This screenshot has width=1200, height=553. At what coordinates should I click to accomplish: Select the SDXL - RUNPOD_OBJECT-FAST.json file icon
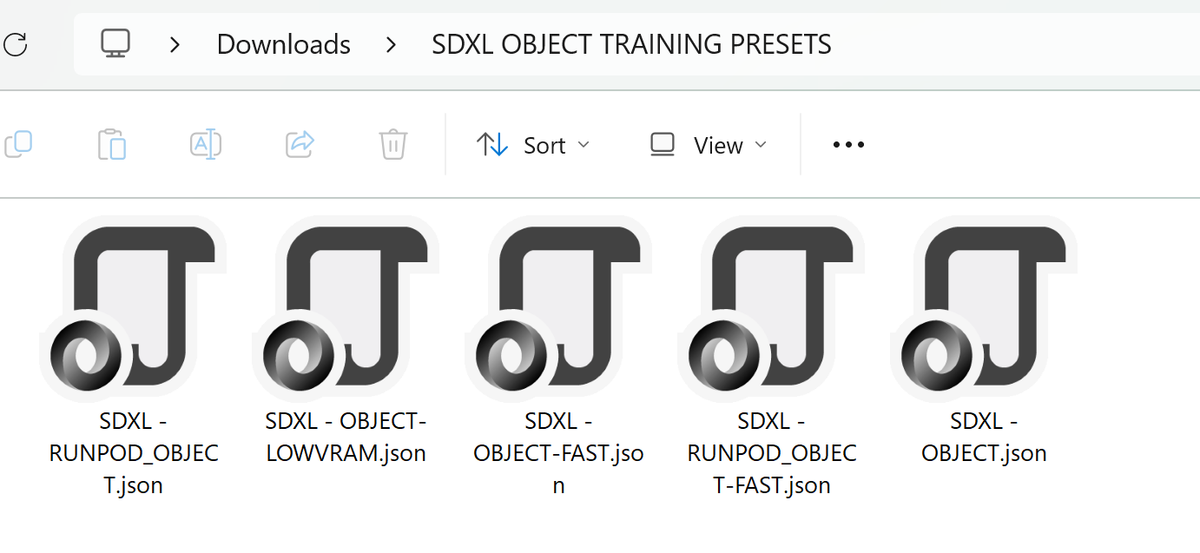[x=771, y=309]
